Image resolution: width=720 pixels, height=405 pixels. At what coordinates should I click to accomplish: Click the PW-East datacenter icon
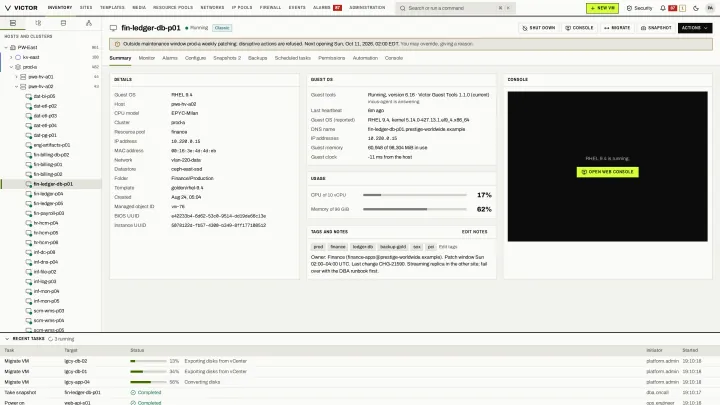(x=13, y=47)
